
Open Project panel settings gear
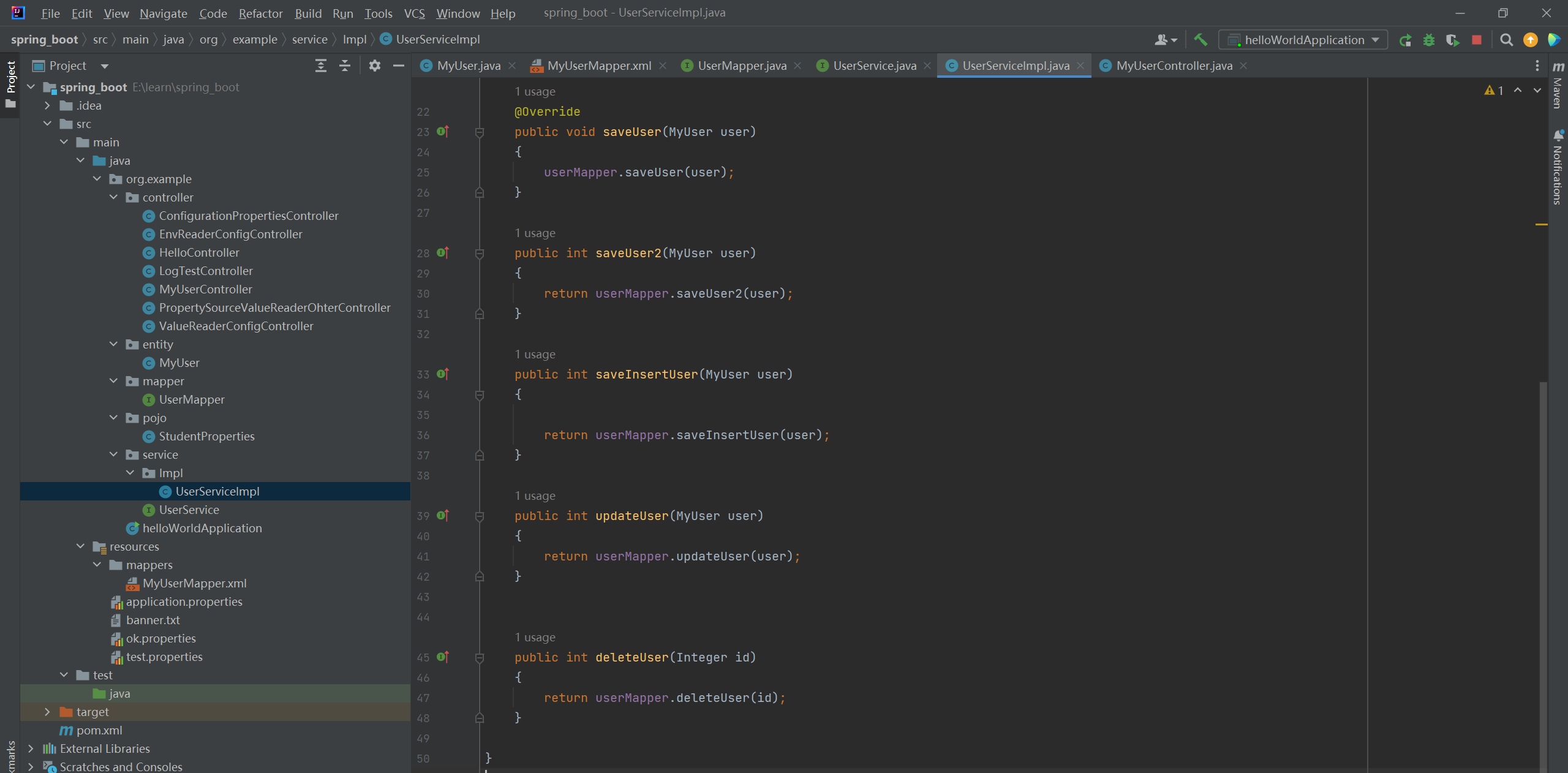click(375, 66)
